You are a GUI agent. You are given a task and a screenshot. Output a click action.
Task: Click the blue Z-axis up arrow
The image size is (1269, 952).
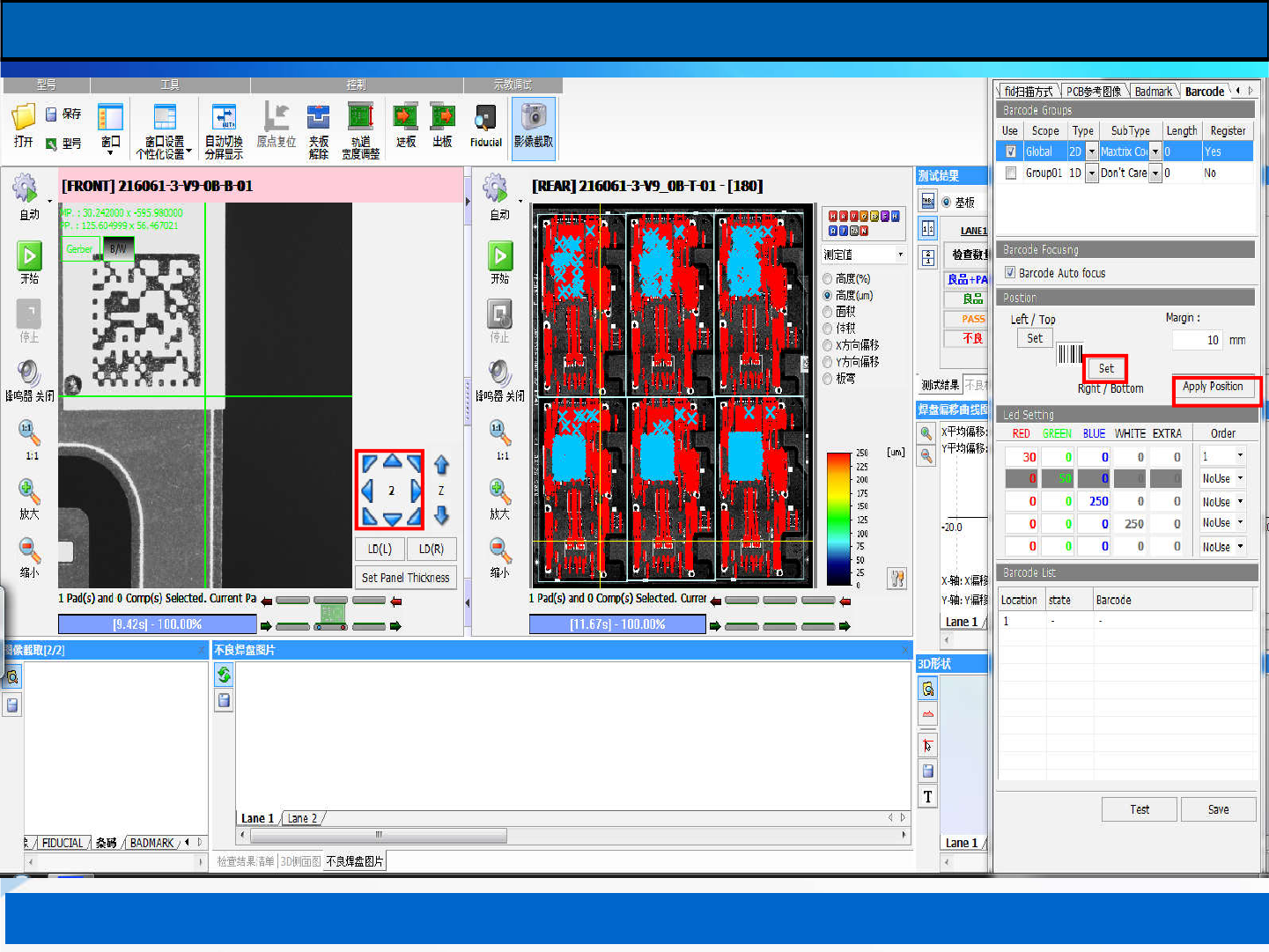coord(441,465)
